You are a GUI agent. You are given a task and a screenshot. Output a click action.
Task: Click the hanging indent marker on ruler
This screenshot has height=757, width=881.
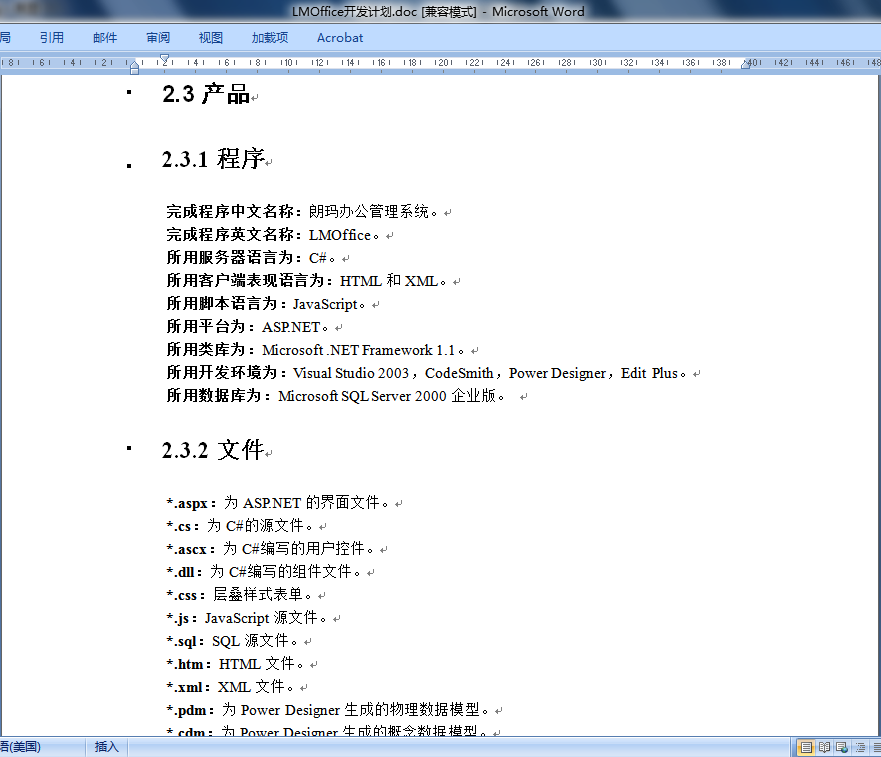(134, 66)
